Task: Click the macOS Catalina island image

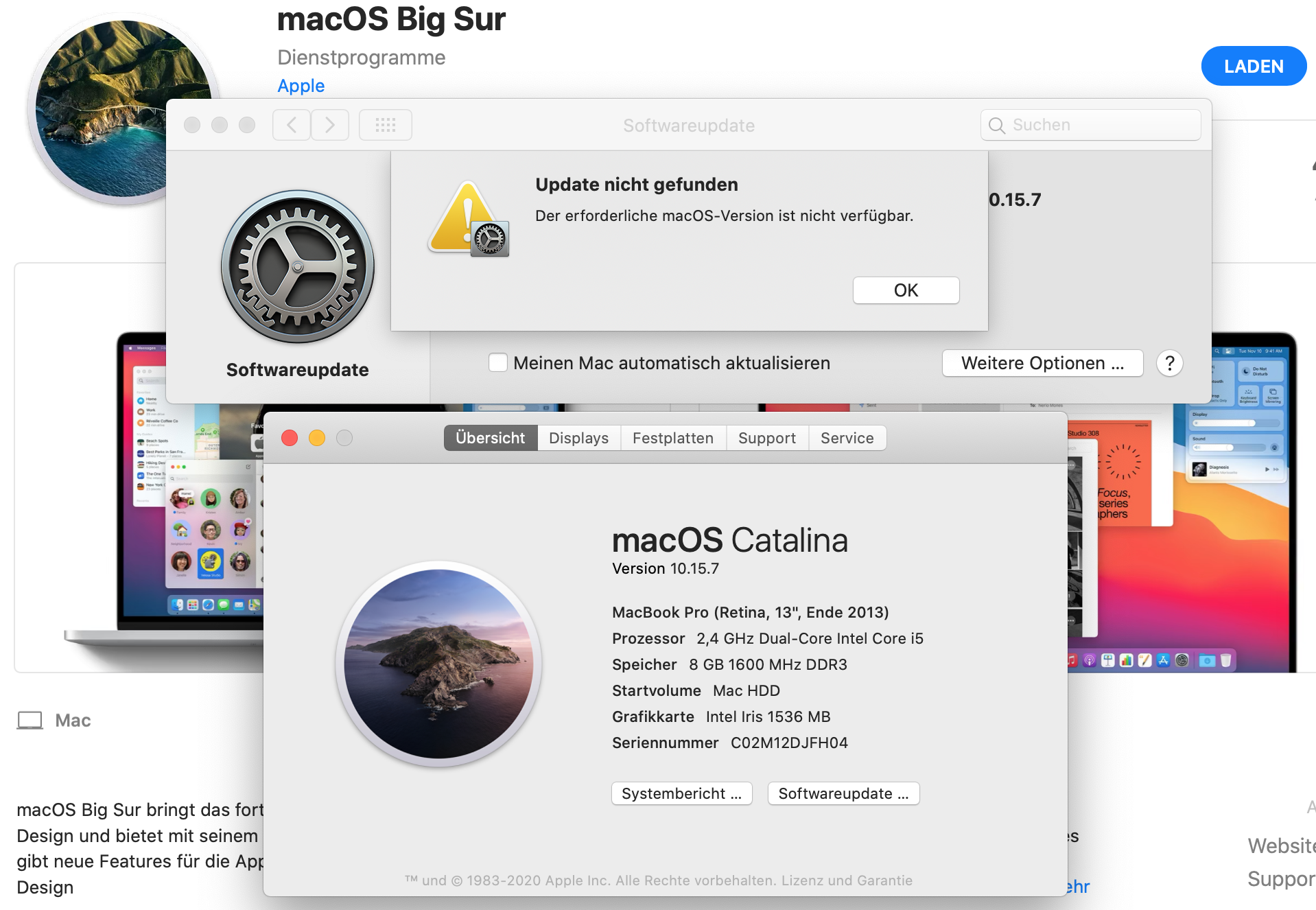Action: click(439, 664)
